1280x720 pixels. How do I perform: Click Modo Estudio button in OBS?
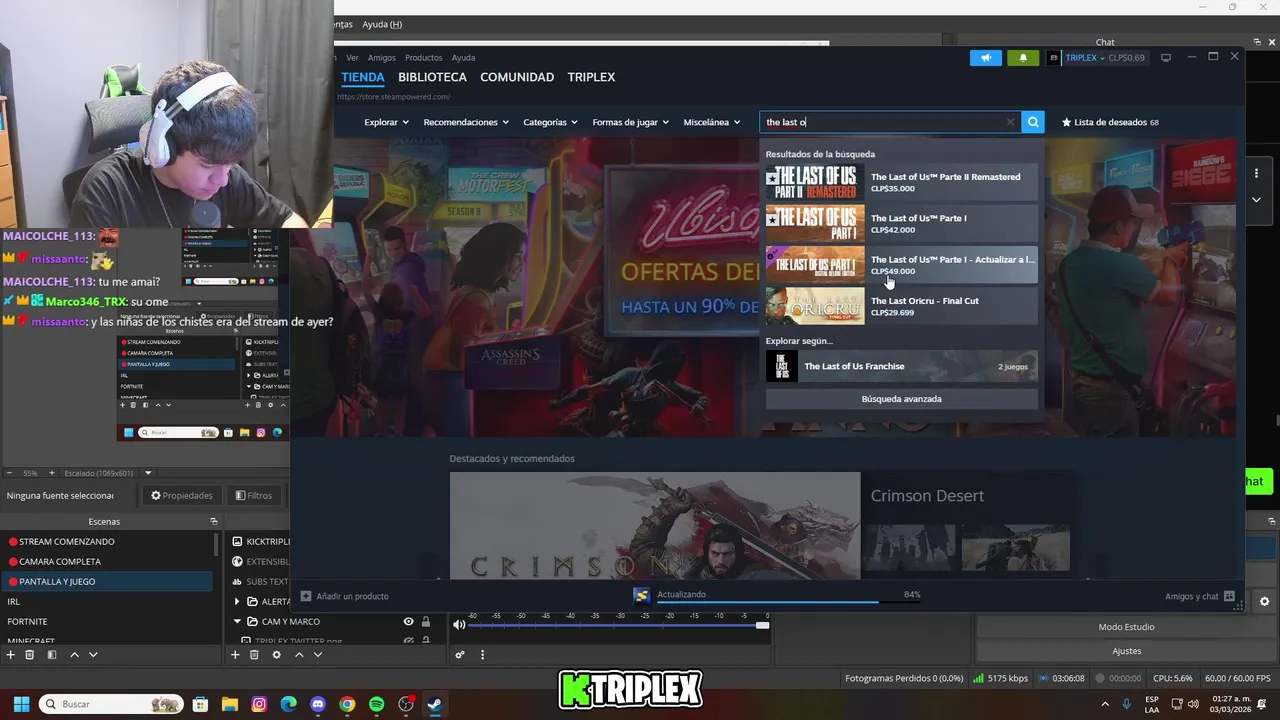pos(1126,627)
